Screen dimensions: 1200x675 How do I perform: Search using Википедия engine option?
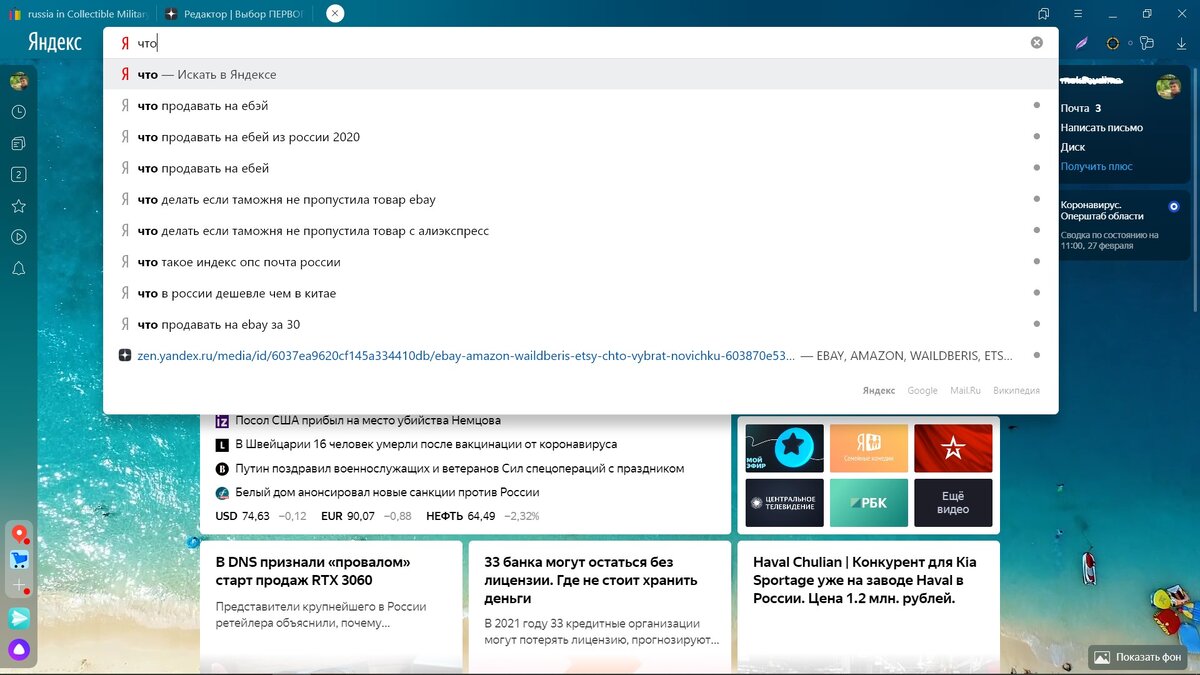[x=1016, y=391]
